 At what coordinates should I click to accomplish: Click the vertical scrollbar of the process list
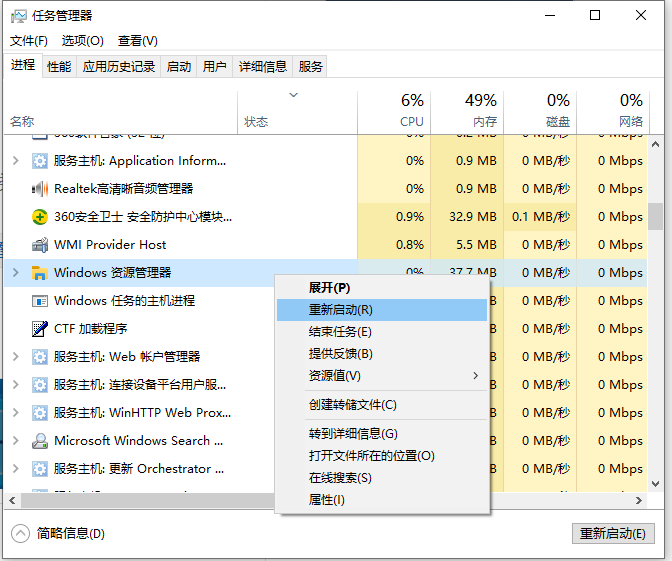coord(655,216)
